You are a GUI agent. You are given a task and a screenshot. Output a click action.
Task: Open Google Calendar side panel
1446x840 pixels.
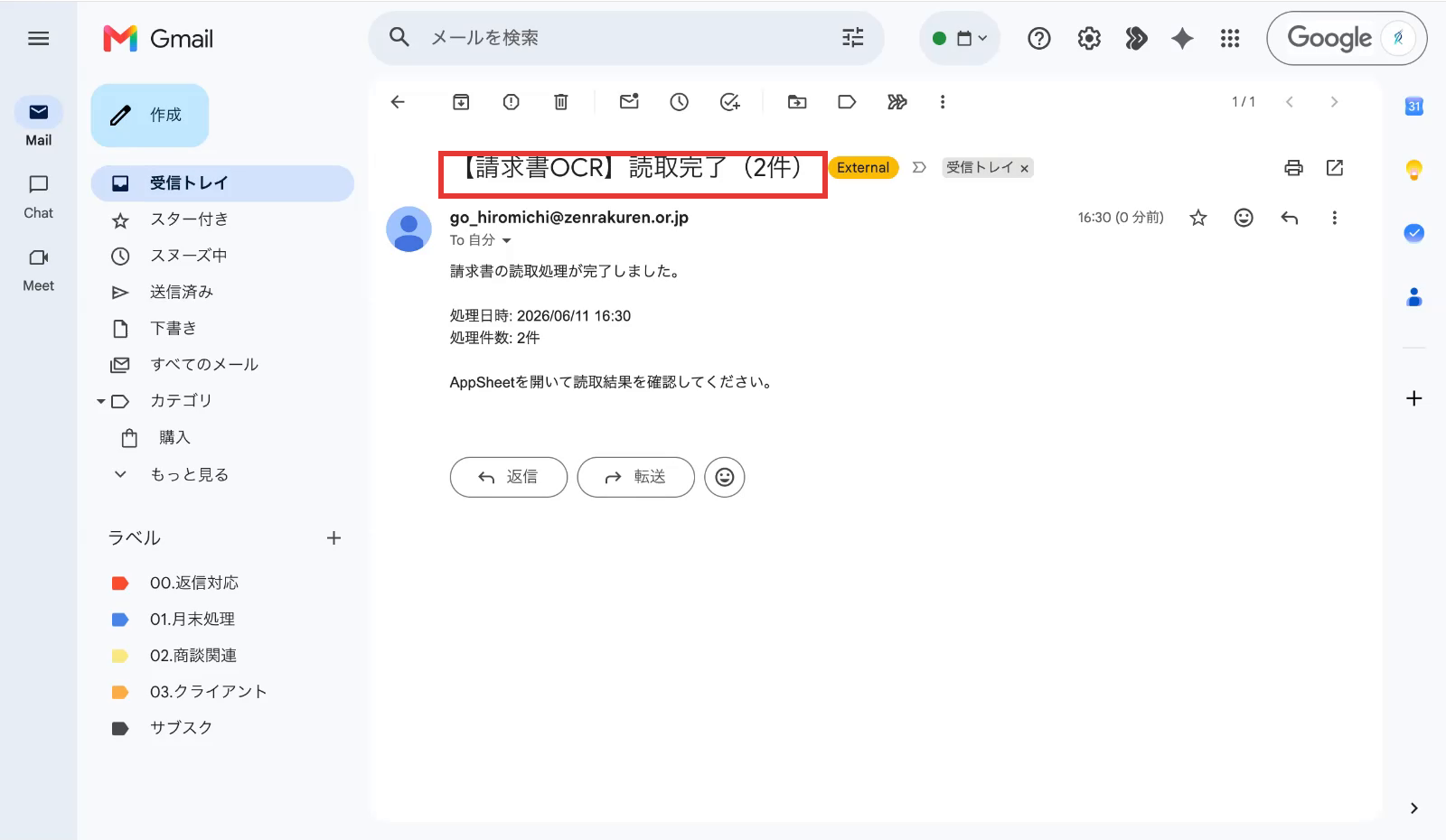(1414, 106)
